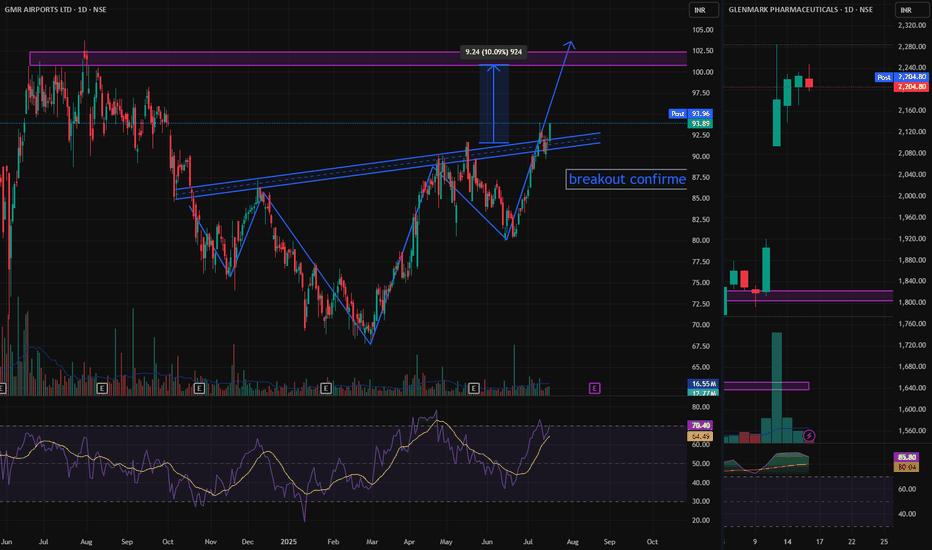The height and width of the screenshot is (550, 932).
Task: Click the Post 2,204.80 blue price label
Action: pos(901,77)
